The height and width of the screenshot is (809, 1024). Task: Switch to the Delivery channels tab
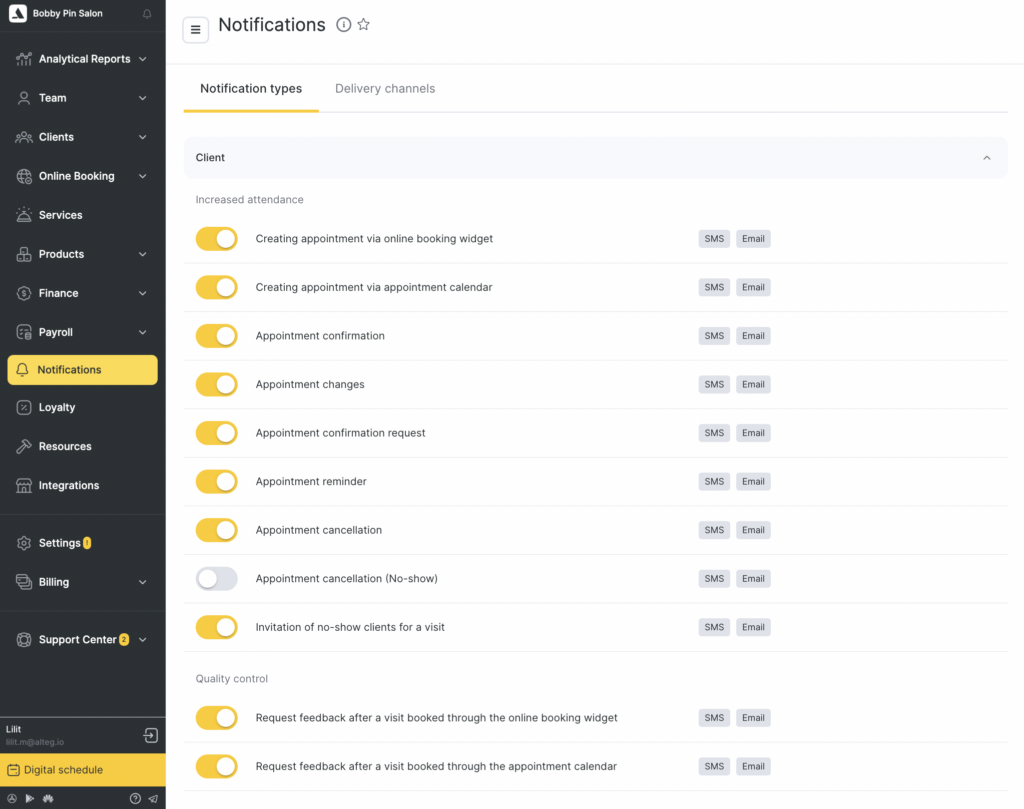[385, 89]
